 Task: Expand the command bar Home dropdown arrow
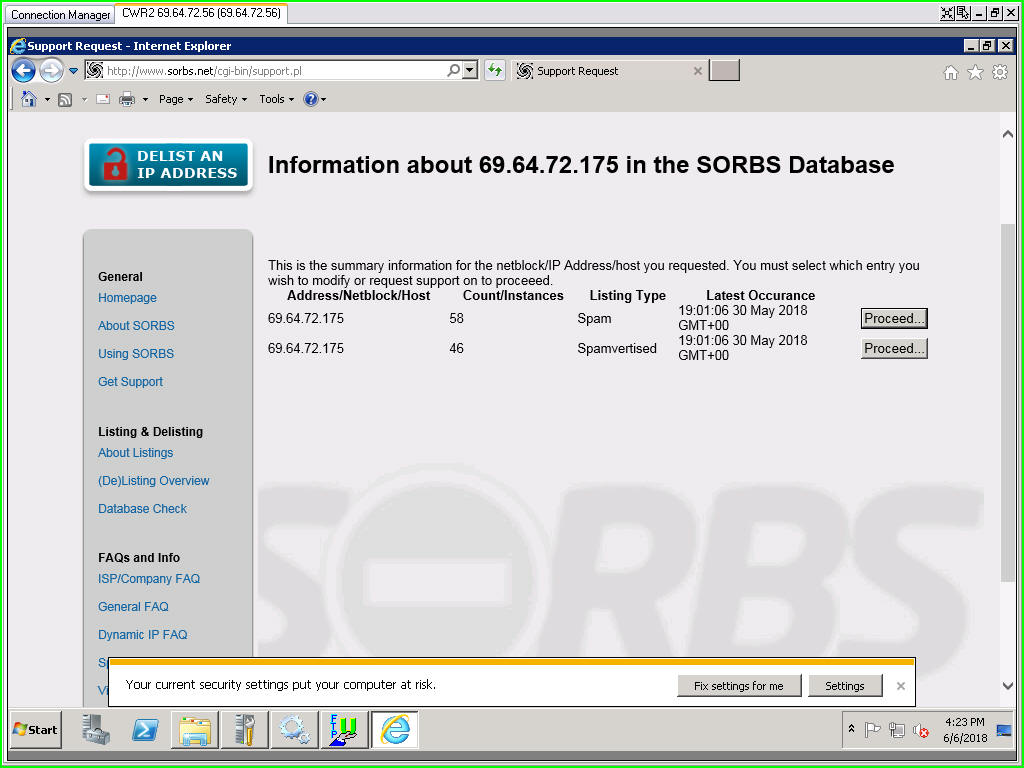[47, 100]
